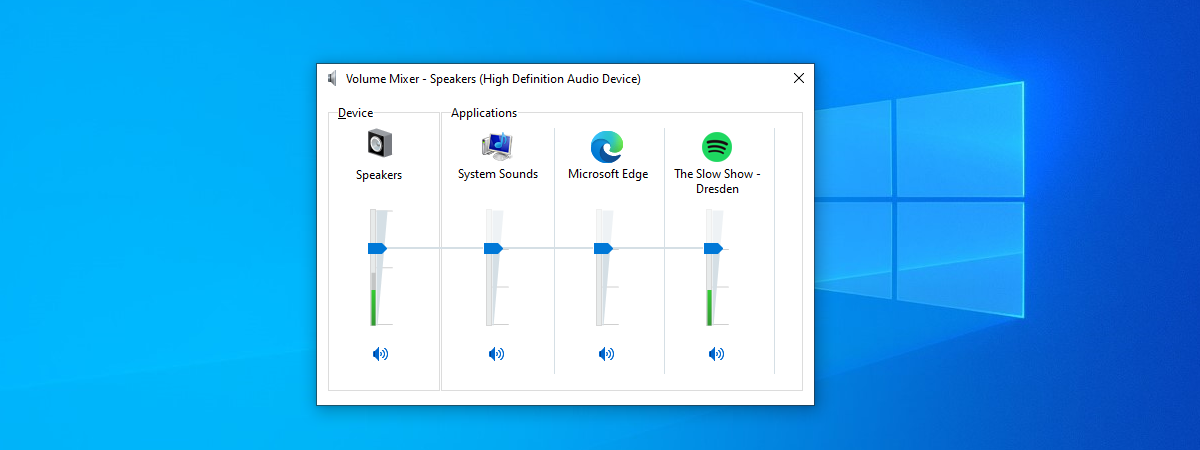Click the Spotify application icon
The height and width of the screenshot is (450, 1200).
coord(717,147)
